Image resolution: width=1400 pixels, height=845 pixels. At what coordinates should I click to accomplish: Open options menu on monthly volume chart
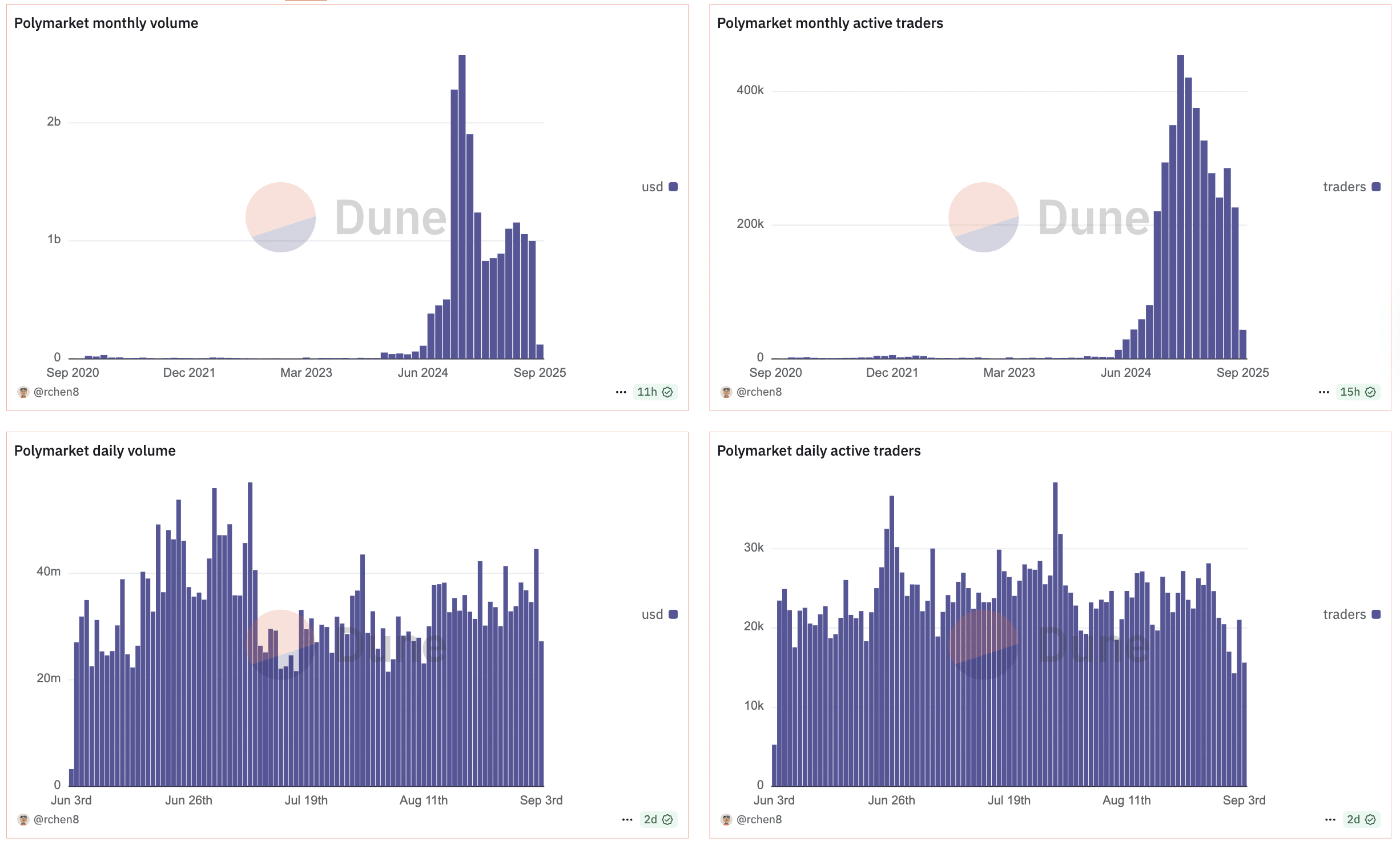tap(621, 392)
